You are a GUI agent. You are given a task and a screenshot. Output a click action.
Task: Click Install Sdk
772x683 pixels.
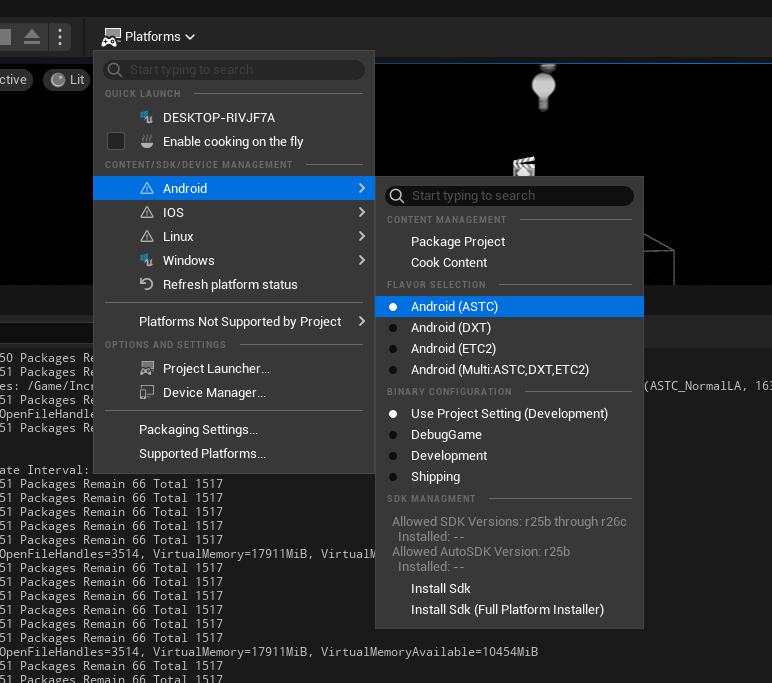509,588
